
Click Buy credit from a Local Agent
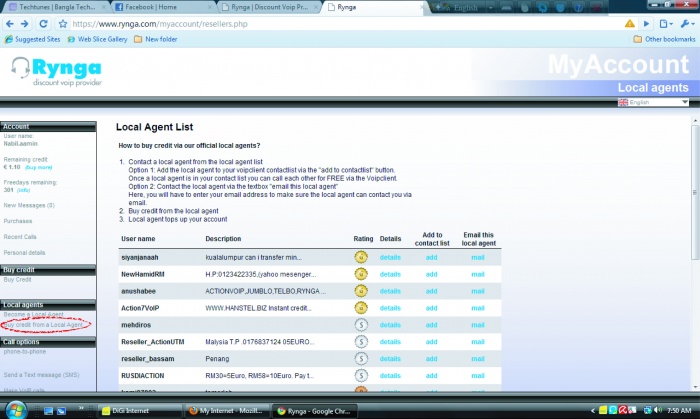[x=43, y=325]
